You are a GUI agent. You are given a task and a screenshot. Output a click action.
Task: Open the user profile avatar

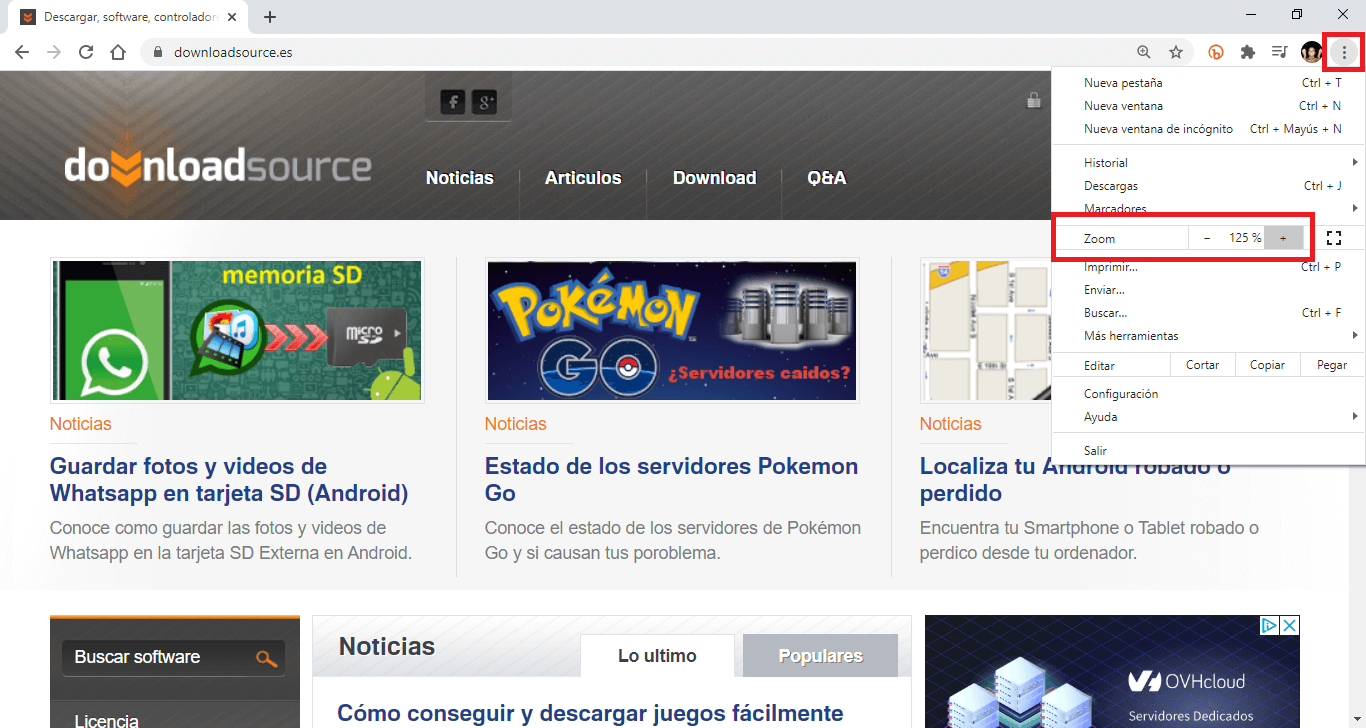(x=1311, y=52)
